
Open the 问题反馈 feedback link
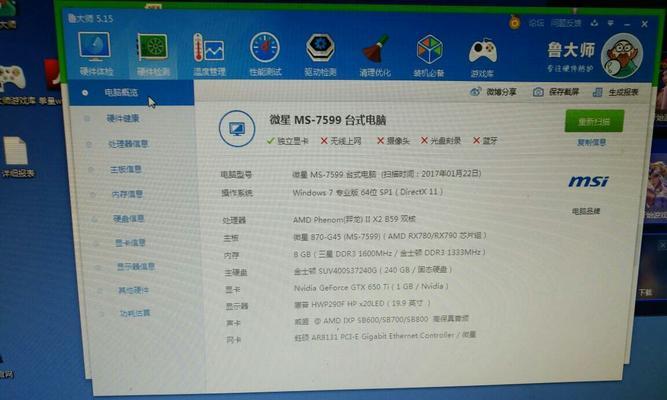pyautogui.click(x=566, y=23)
